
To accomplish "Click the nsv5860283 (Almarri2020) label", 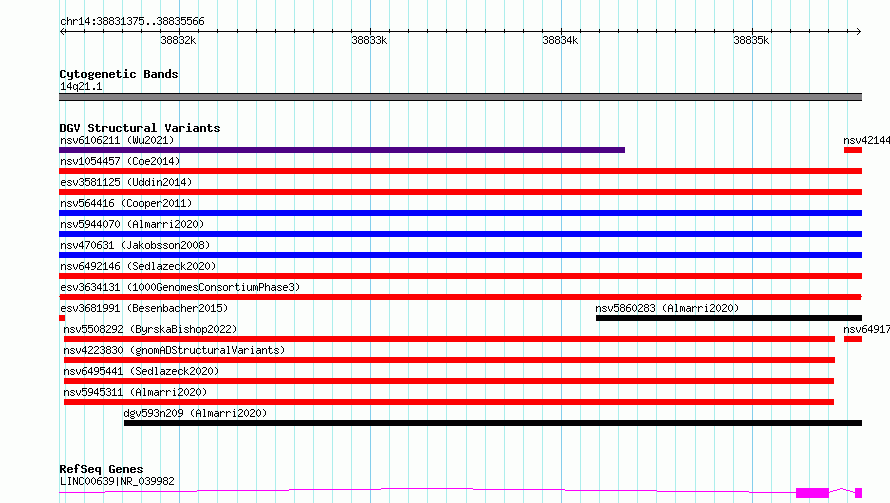I will [x=667, y=308].
